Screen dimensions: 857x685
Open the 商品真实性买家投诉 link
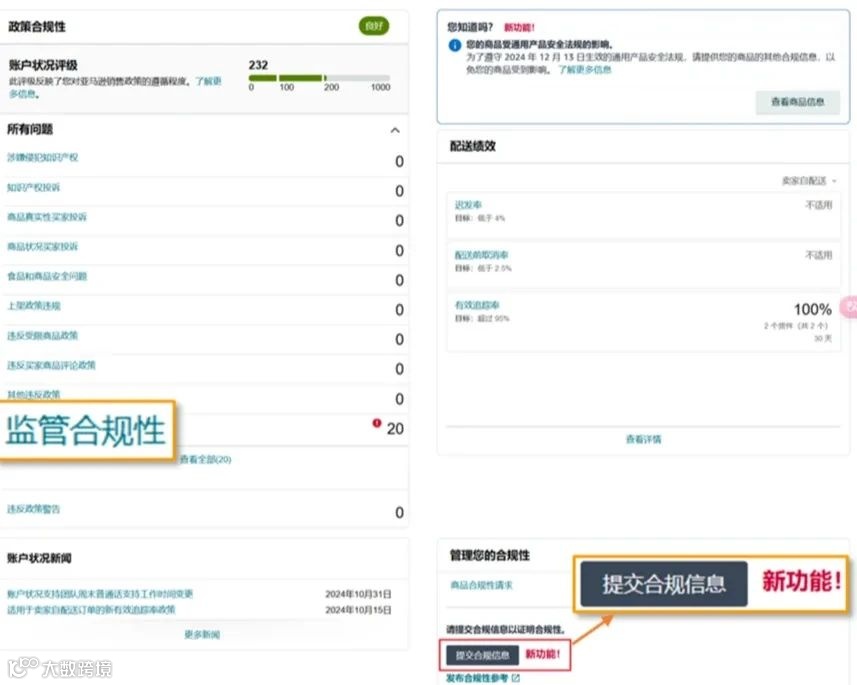(x=47, y=217)
